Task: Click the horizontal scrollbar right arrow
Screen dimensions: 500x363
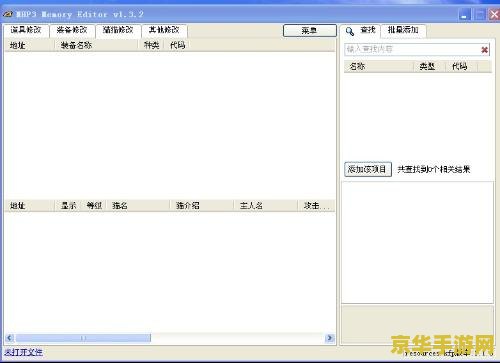Action: [x=330, y=338]
